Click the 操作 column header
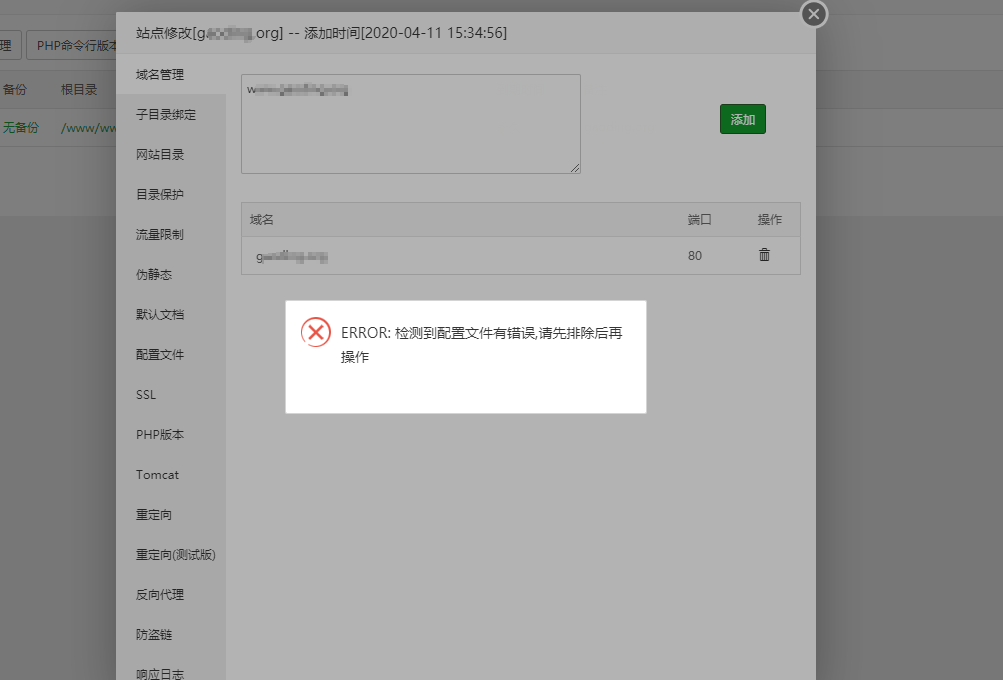 coord(770,219)
